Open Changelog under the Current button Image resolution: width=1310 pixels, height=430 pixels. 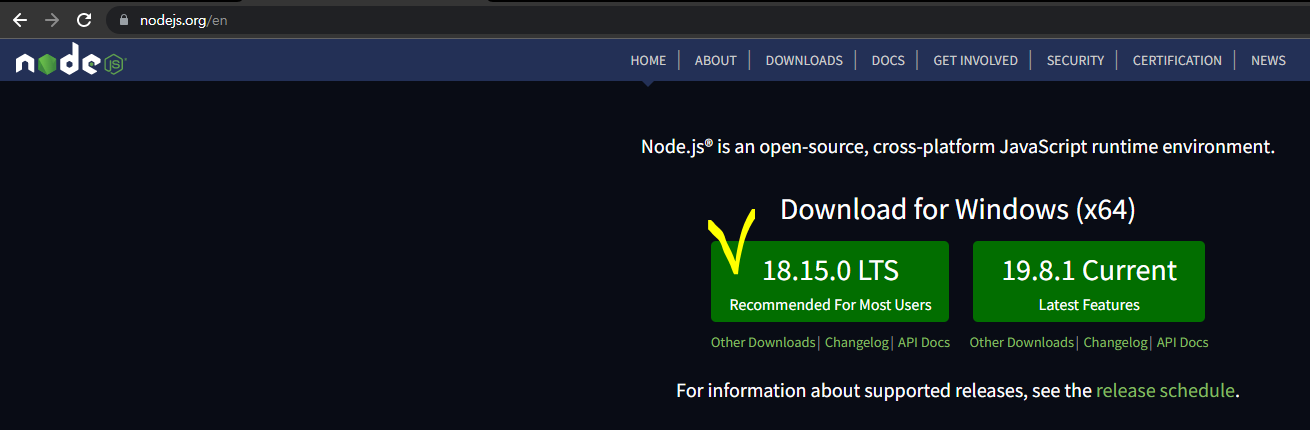(1115, 342)
